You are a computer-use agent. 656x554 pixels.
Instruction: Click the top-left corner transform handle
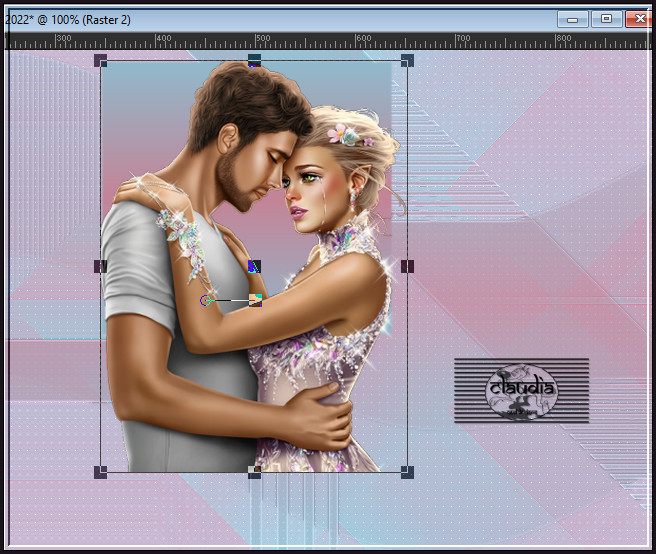[100, 60]
